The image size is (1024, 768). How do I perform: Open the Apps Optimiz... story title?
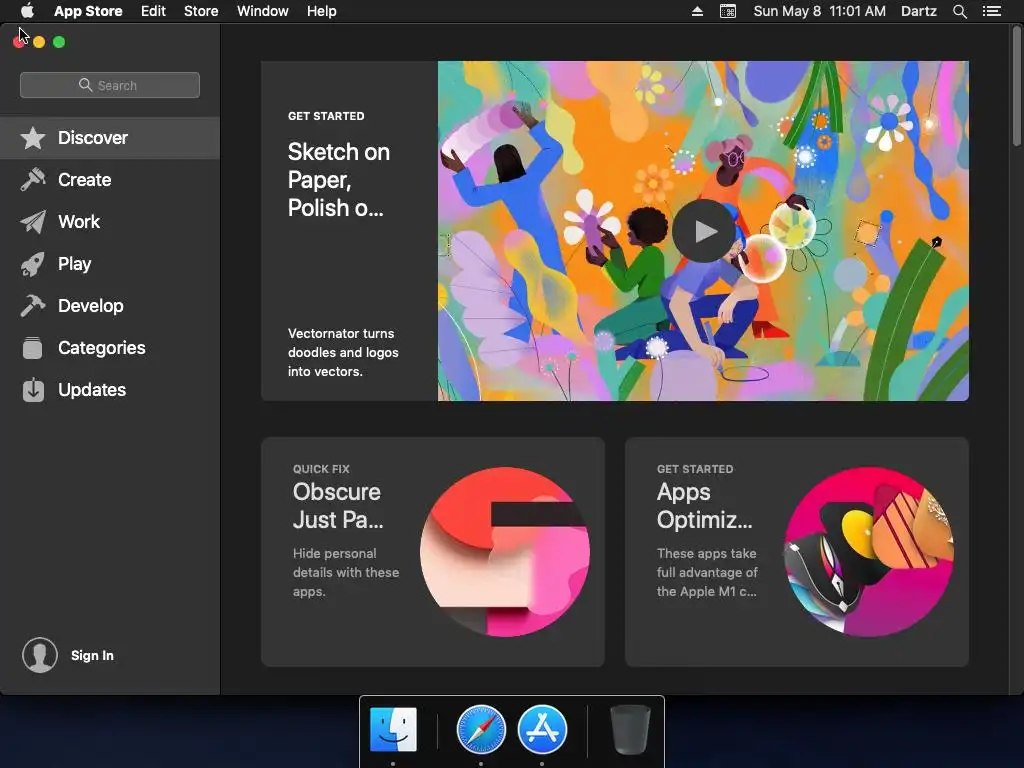[x=705, y=505]
